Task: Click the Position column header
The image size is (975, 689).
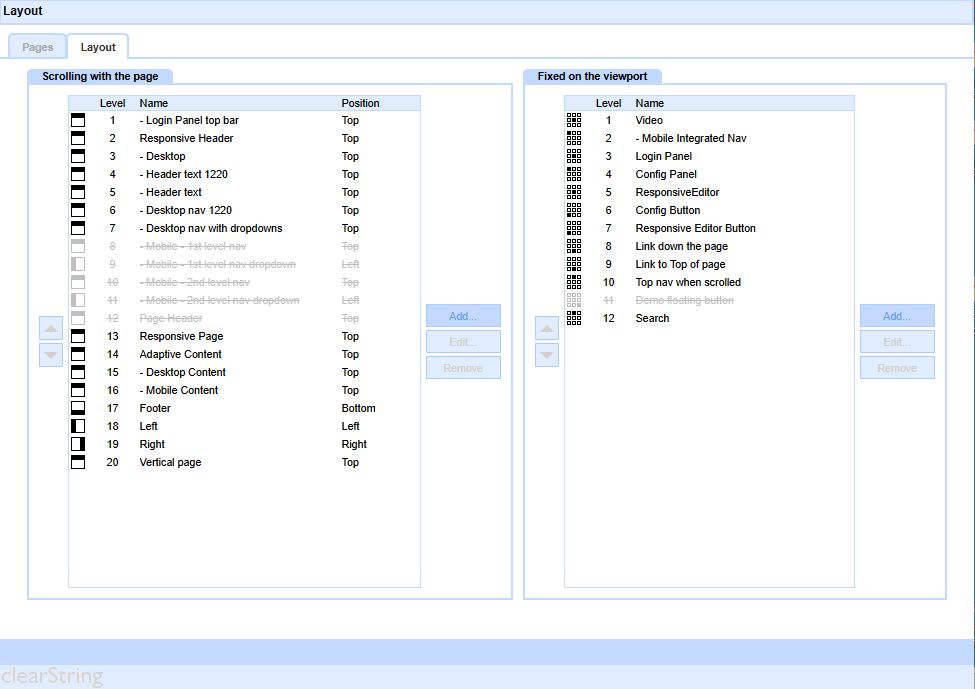Action: (x=361, y=103)
